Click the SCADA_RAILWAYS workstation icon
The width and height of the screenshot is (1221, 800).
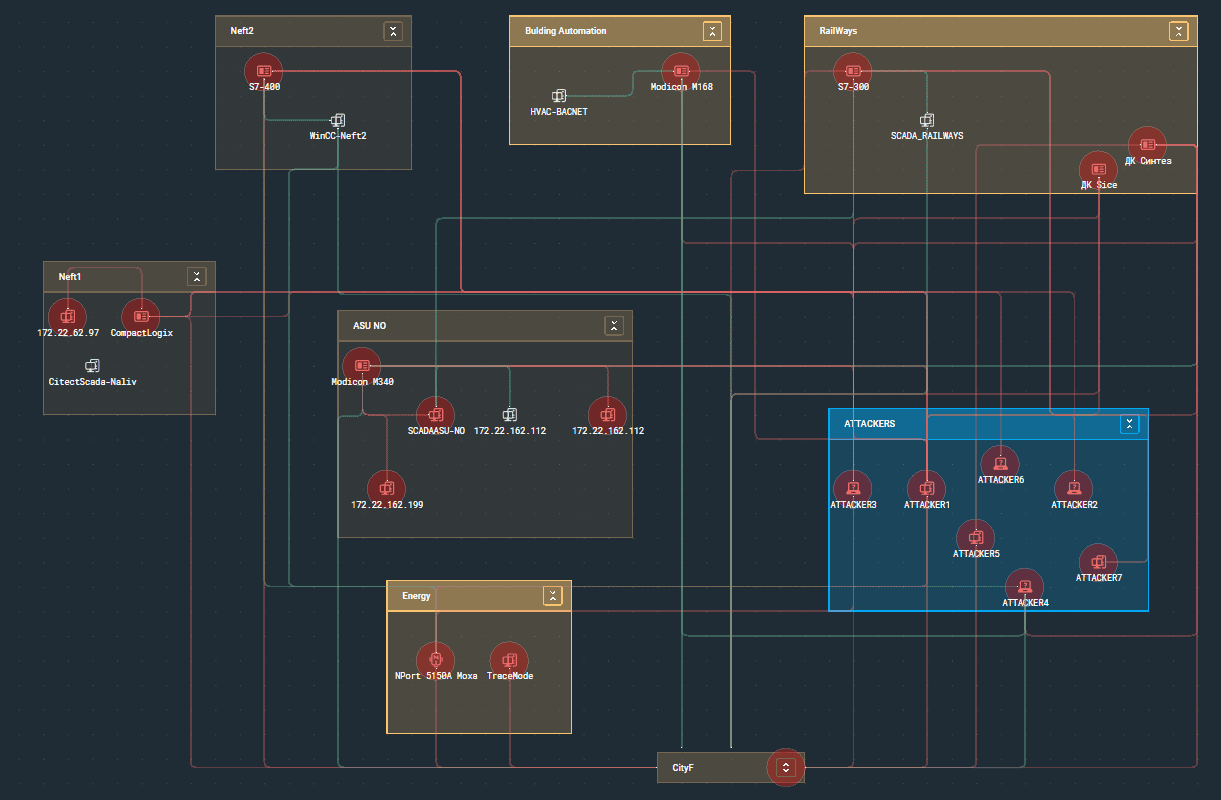pos(927,120)
